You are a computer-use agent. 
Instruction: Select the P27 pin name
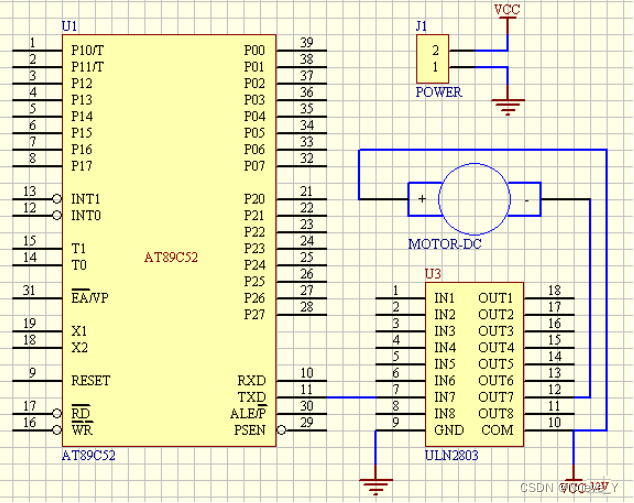point(254,314)
